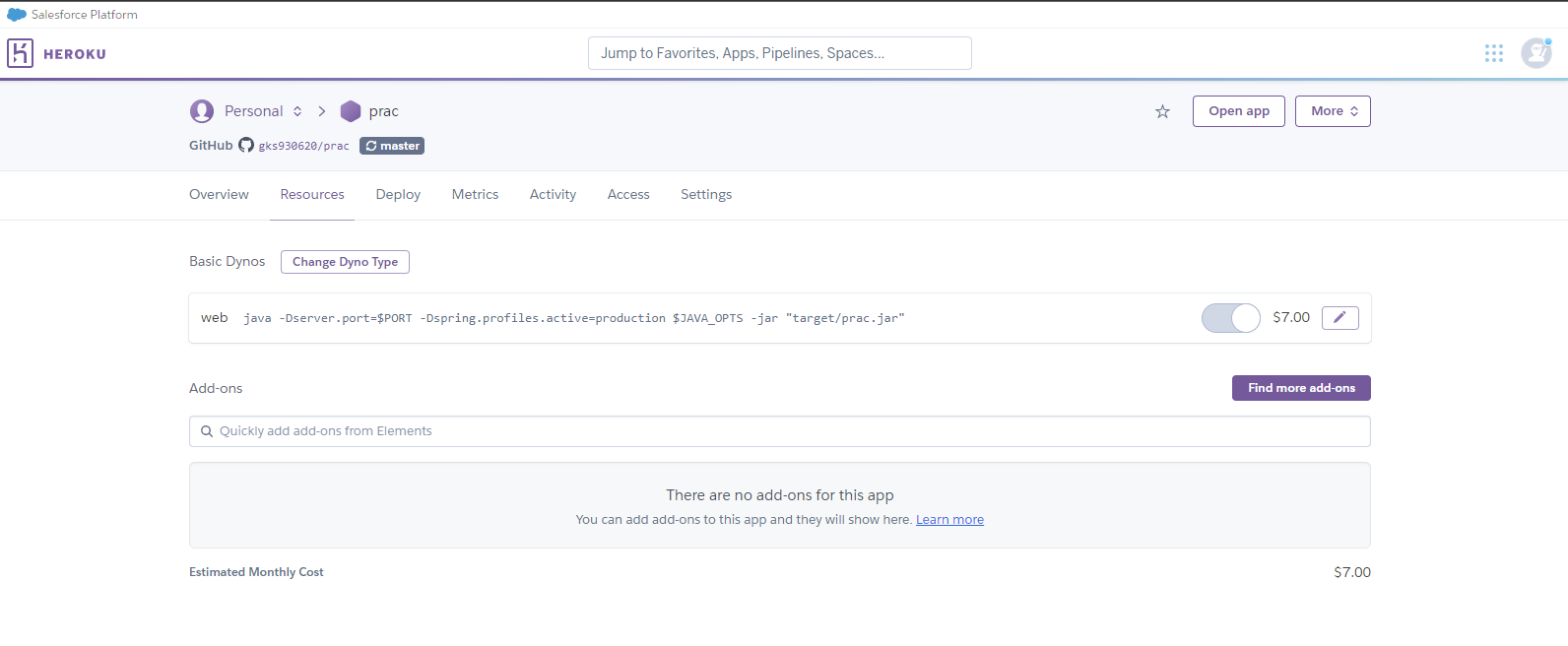
Task: Click the prac app name breadcrumb
Action: [384, 111]
